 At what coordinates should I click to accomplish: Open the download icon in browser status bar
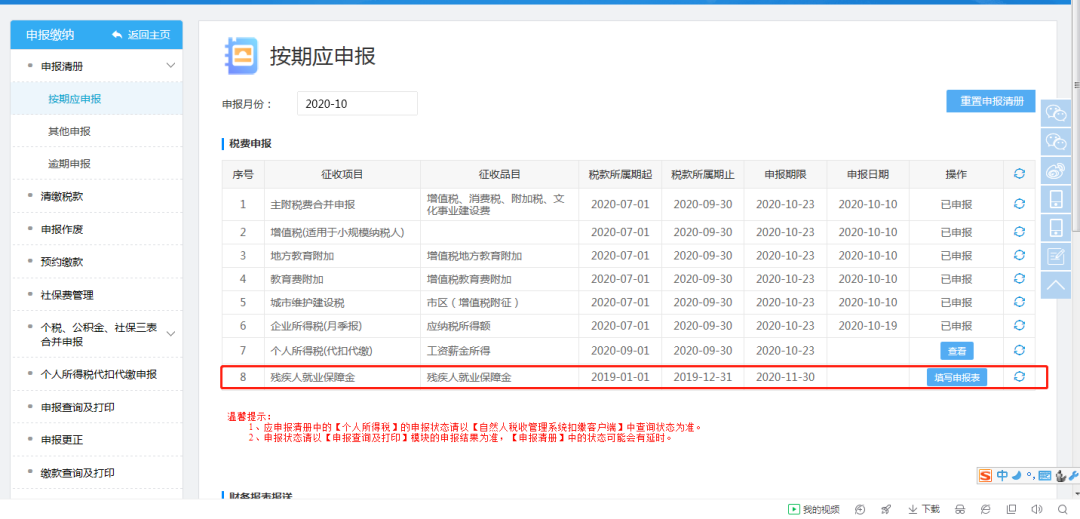pyautogui.click(x=913, y=509)
